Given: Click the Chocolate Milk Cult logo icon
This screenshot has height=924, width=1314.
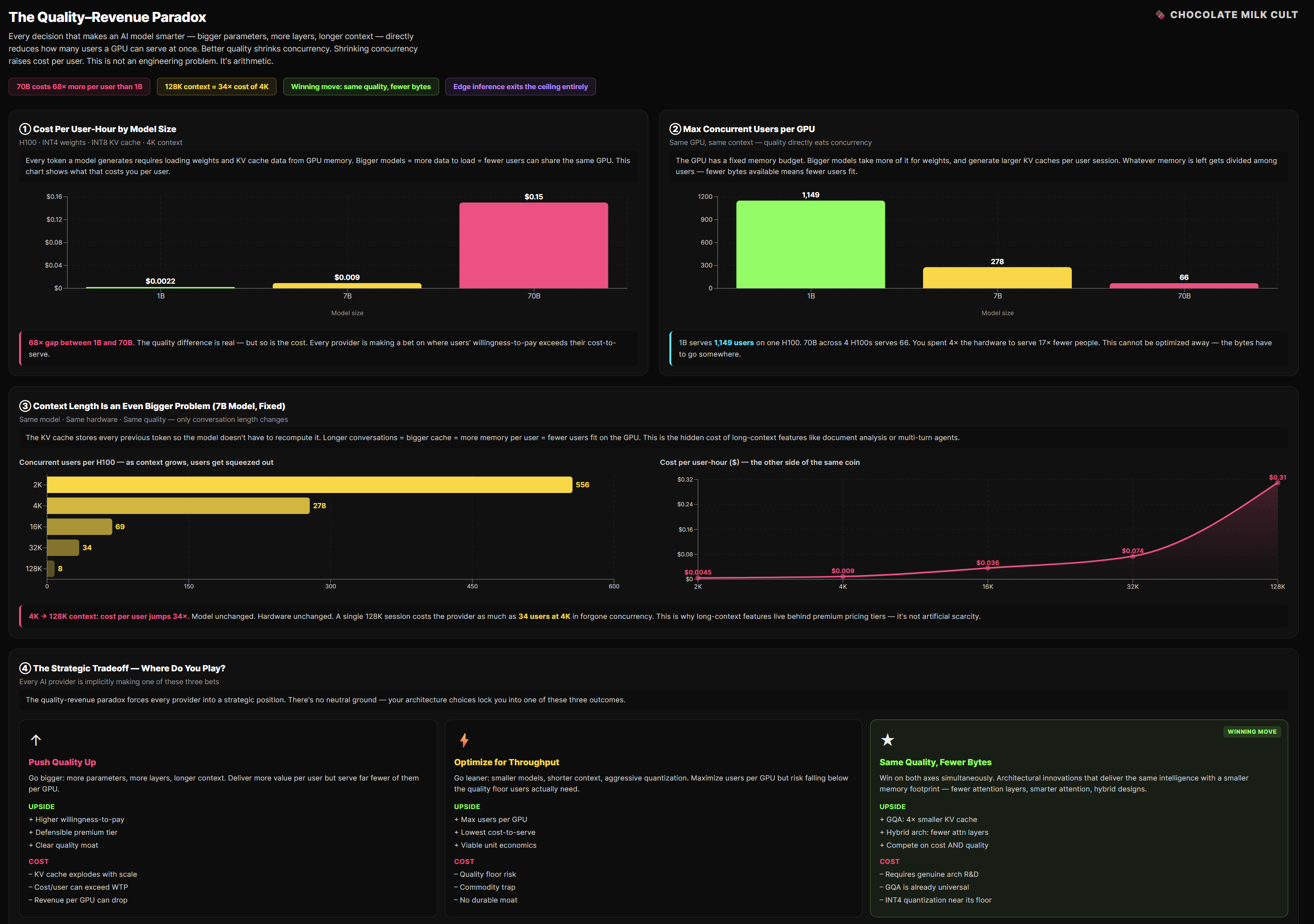Looking at the screenshot, I should tap(1160, 15).
